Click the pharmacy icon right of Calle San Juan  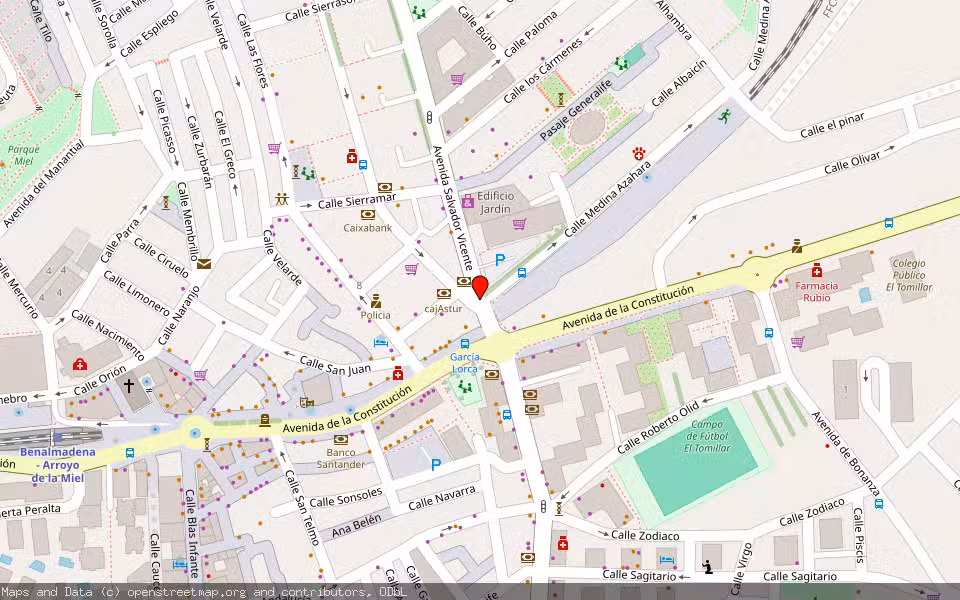[x=398, y=373]
